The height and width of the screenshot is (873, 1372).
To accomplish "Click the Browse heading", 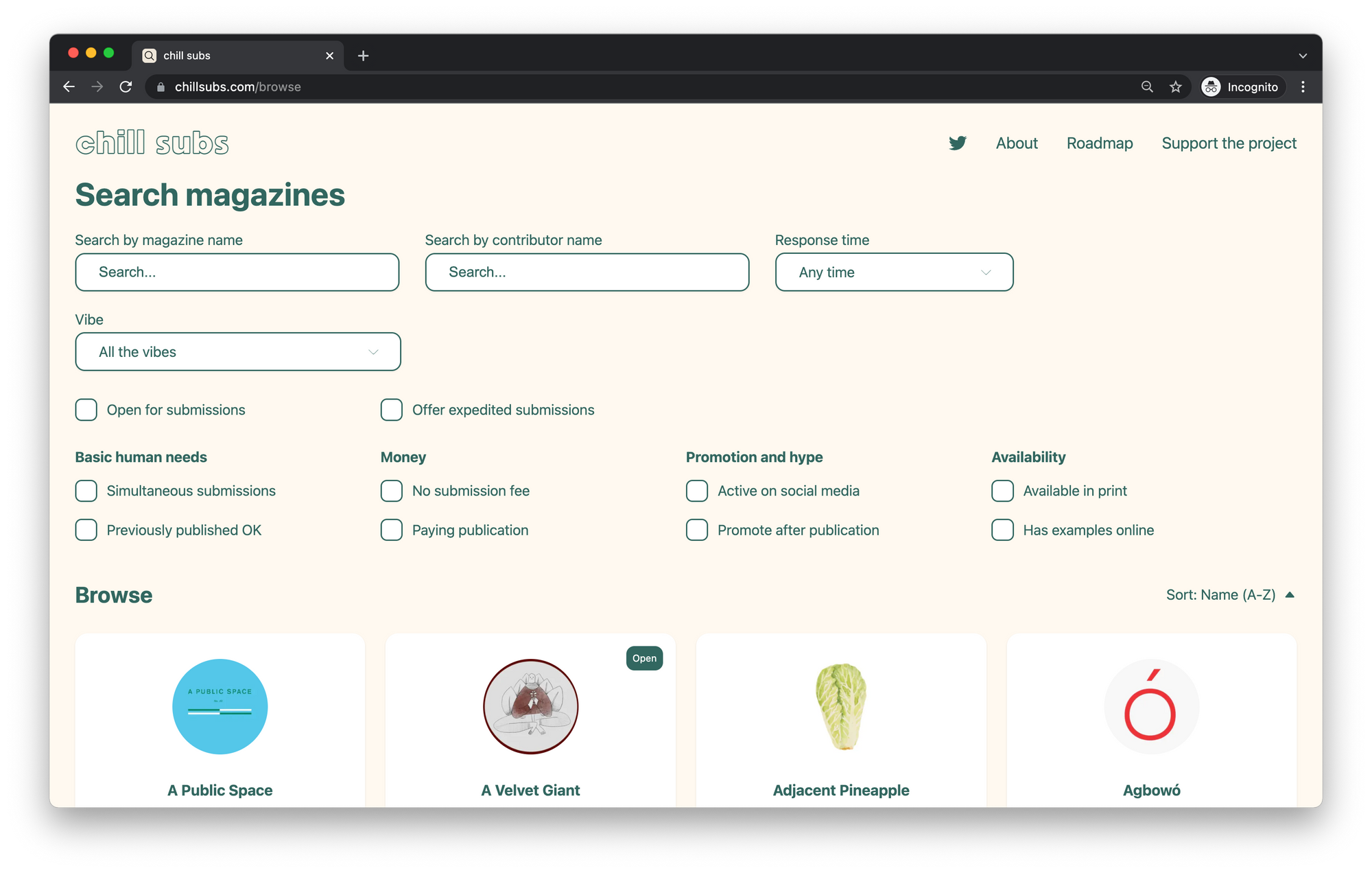I will pyautogui.click(x=114, y=595).
